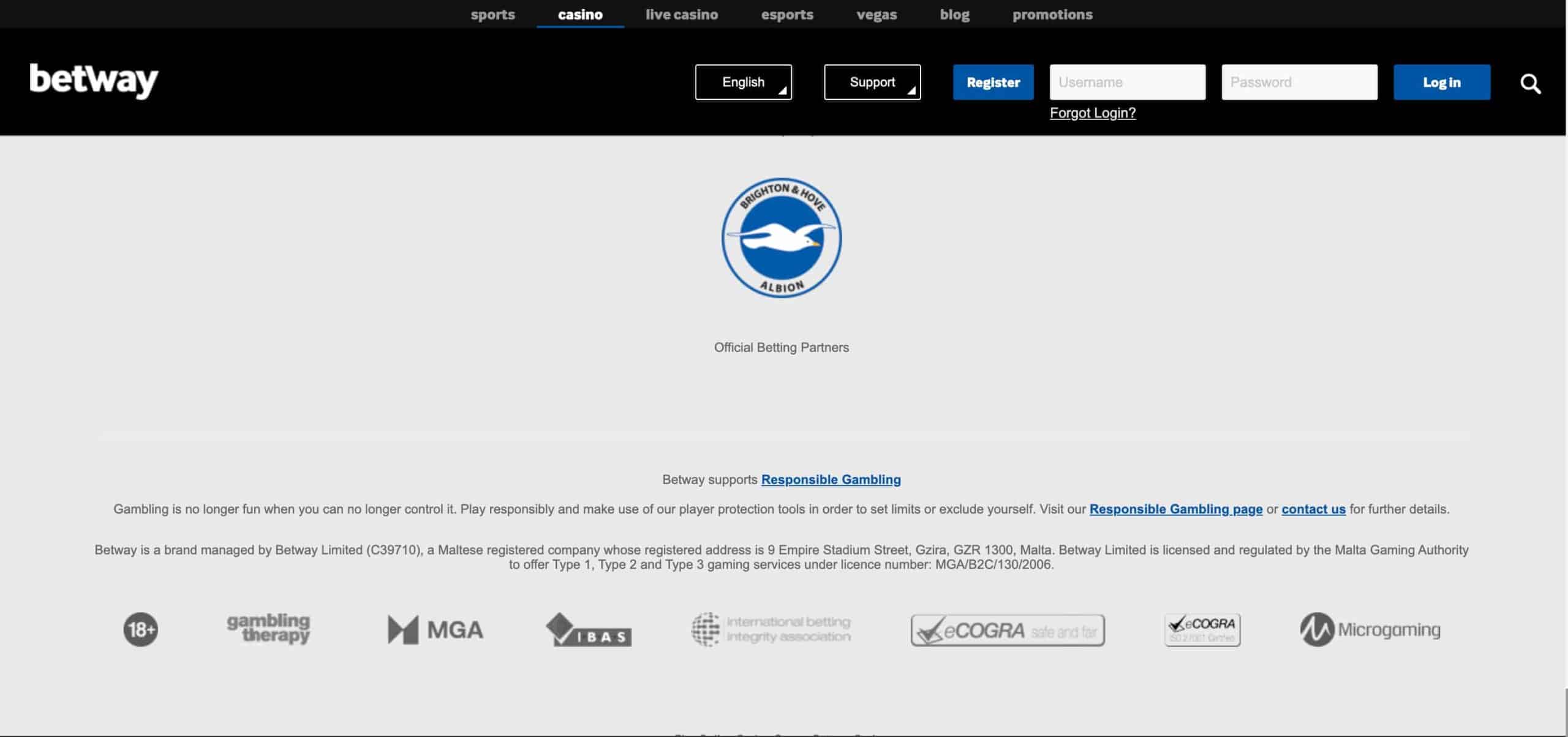Click the IBAS logo
1568x737 pixels.
589,630
